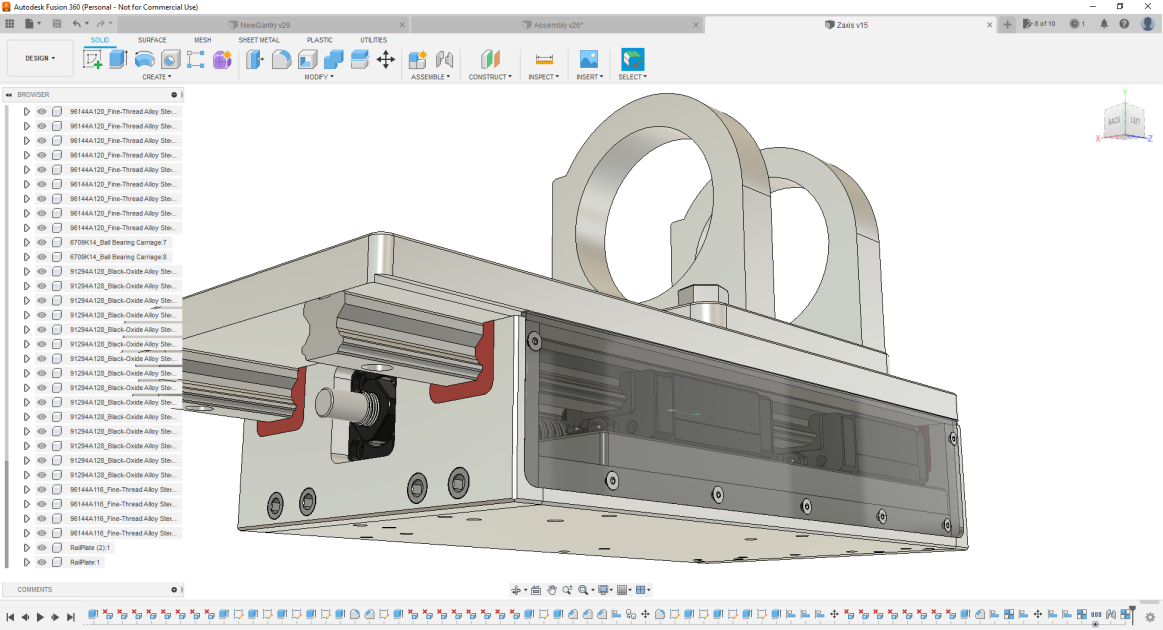The width and height of the screenshot is (1163, 630).
Task: Expand the Ball Bearing Carriage:8 node
Action: point(27,257)
